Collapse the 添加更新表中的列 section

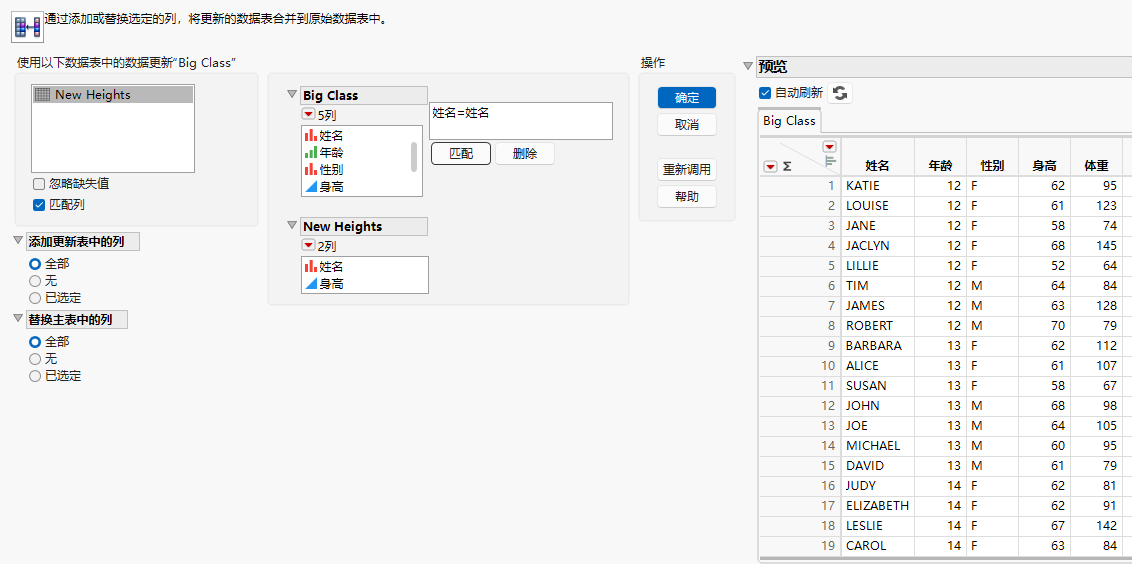pos(19,241)
